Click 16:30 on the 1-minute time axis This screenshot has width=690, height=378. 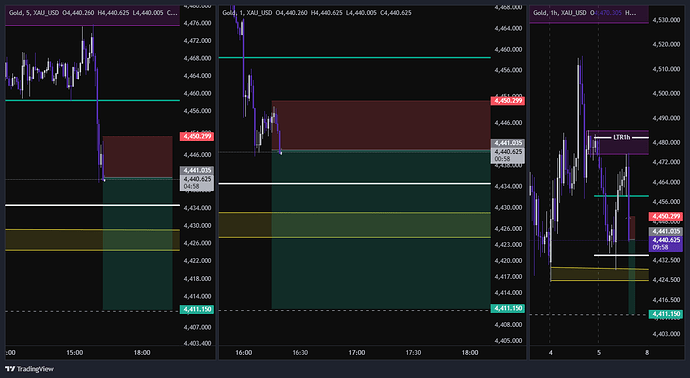click(x=300, y=353)
